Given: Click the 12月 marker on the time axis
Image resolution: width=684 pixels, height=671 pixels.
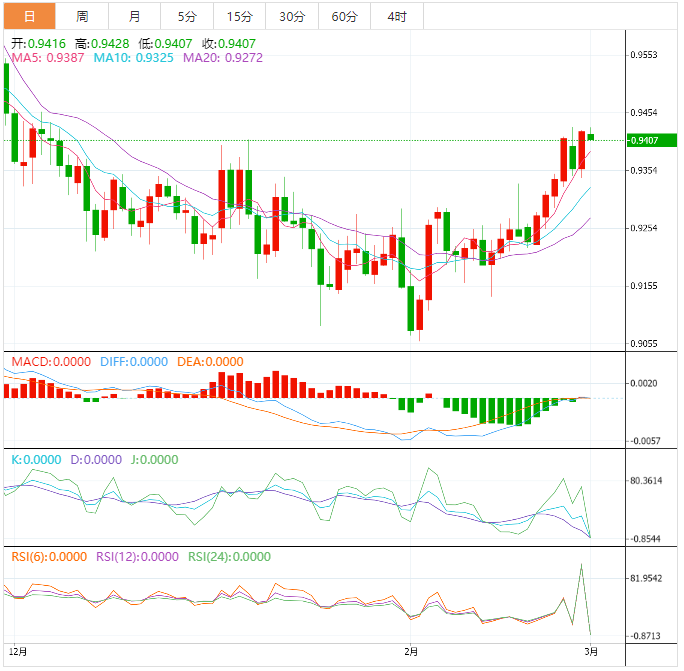Looking at the screenshot, I should click(17, 651).
